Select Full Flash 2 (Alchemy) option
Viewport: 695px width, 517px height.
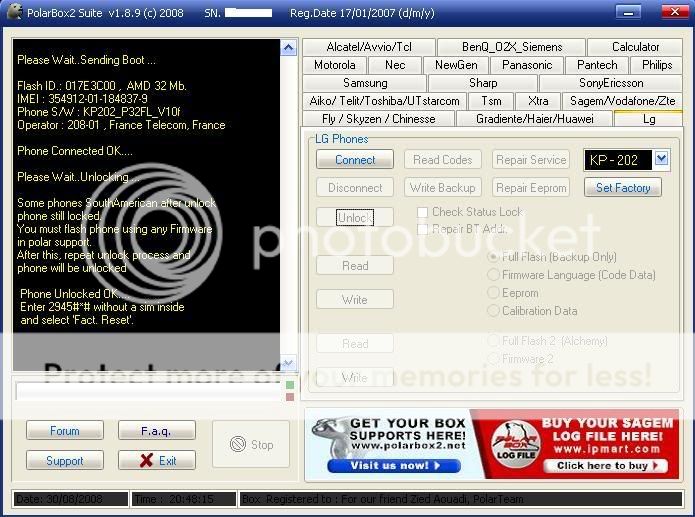click(493, 341)
